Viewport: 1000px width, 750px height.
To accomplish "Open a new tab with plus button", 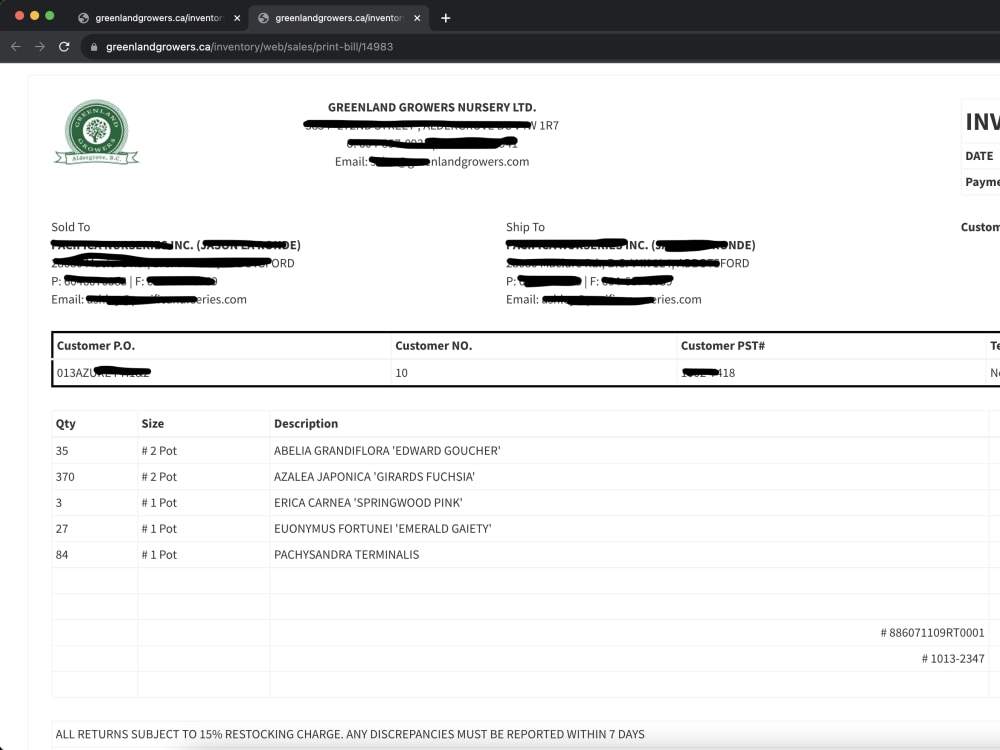I will point(446,18).
